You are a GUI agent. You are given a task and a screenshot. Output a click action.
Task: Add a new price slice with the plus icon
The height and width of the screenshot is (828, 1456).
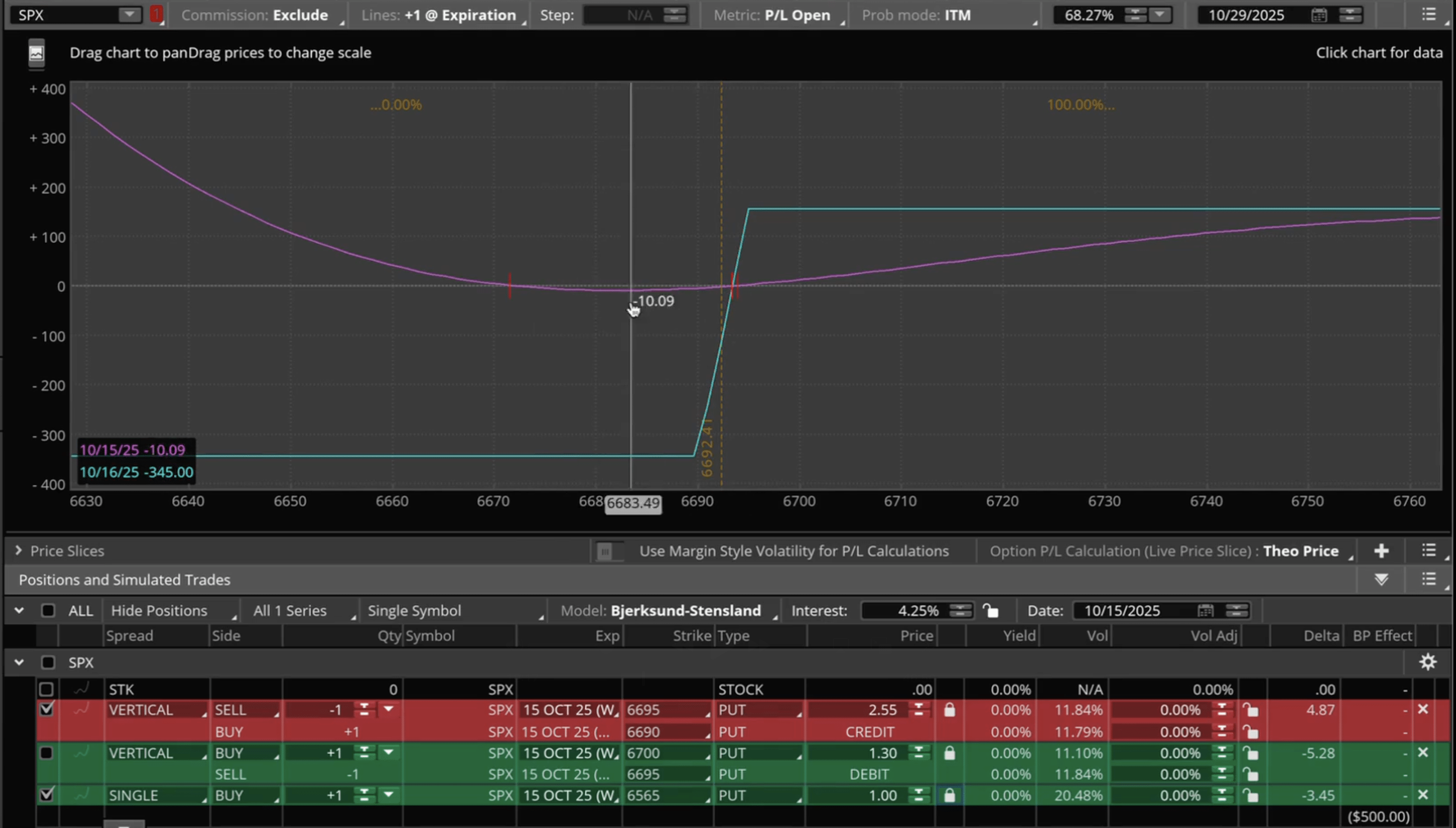(x=1381, y=551)
